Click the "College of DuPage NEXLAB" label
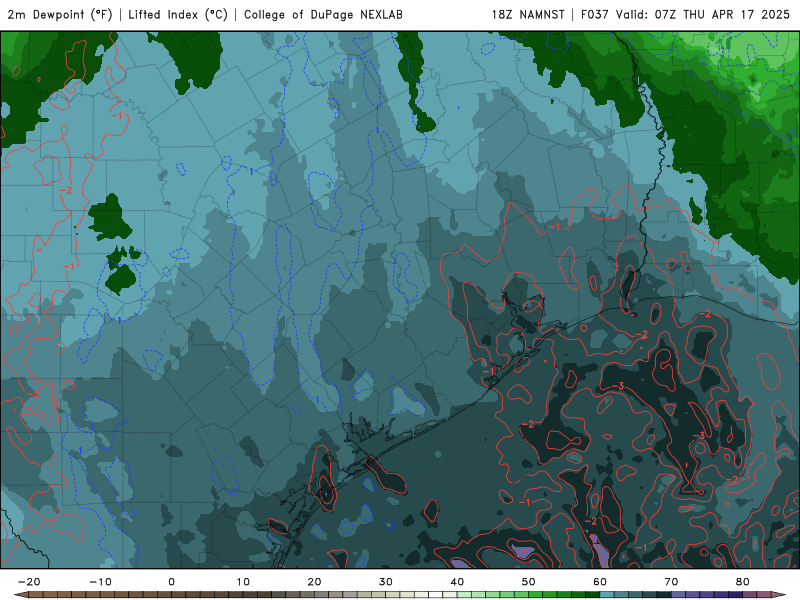This screenshot has height=600, width=800. tap(323, 15)
